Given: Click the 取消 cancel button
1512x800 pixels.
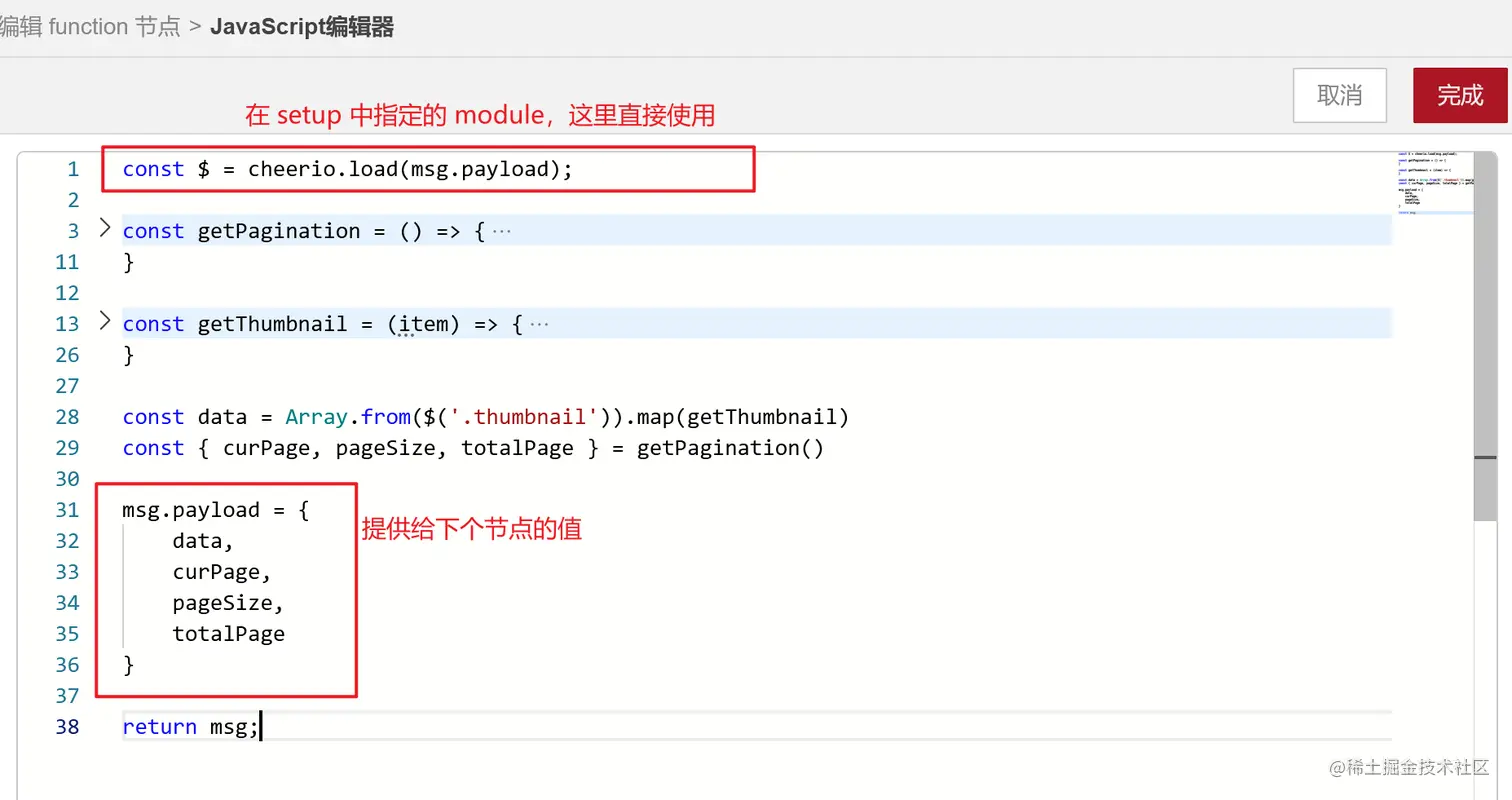Looking at the screenshot, I should [1339, 95].
